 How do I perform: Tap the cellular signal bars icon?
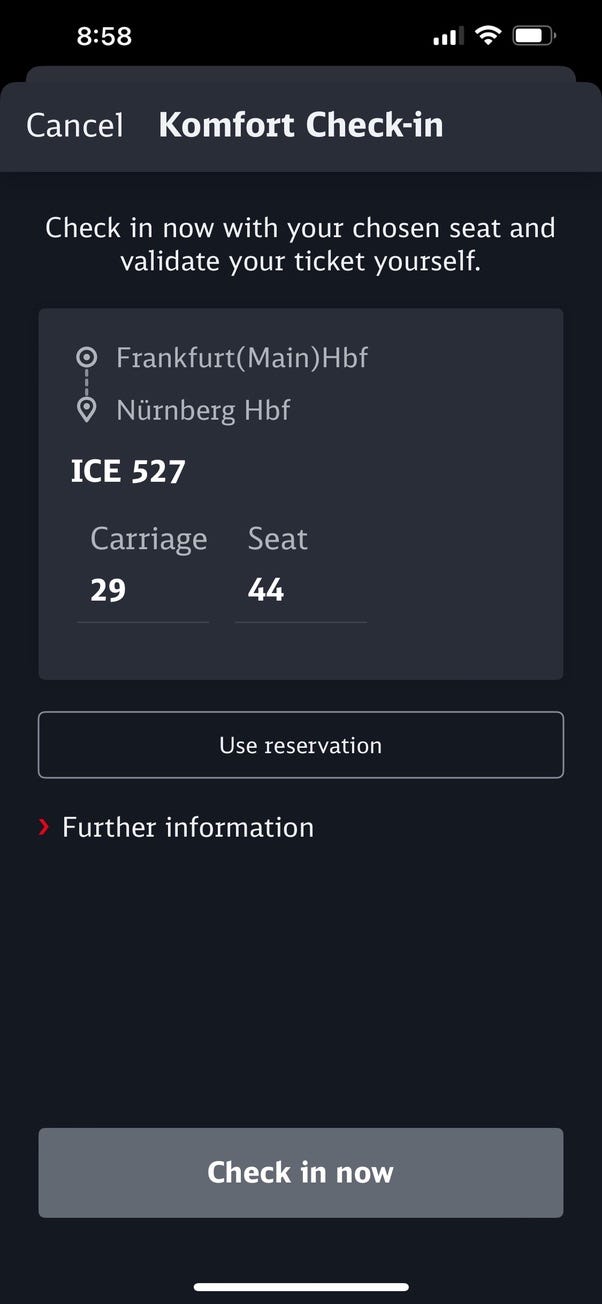click(447, 38)
